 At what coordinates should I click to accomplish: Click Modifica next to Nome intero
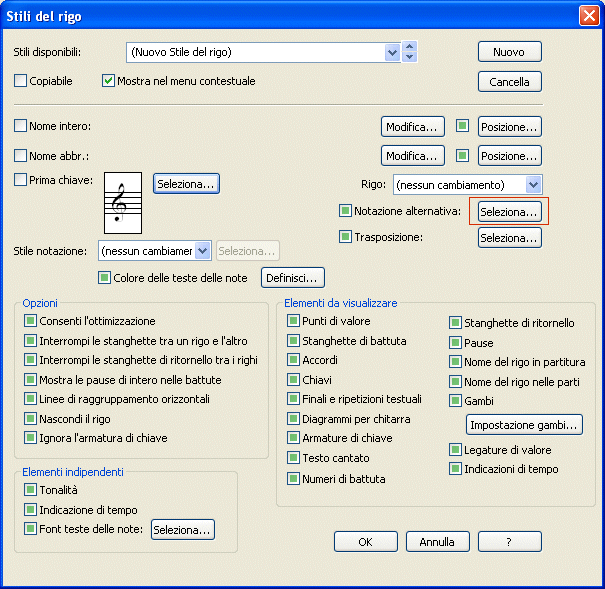click(x=413, y=127)
